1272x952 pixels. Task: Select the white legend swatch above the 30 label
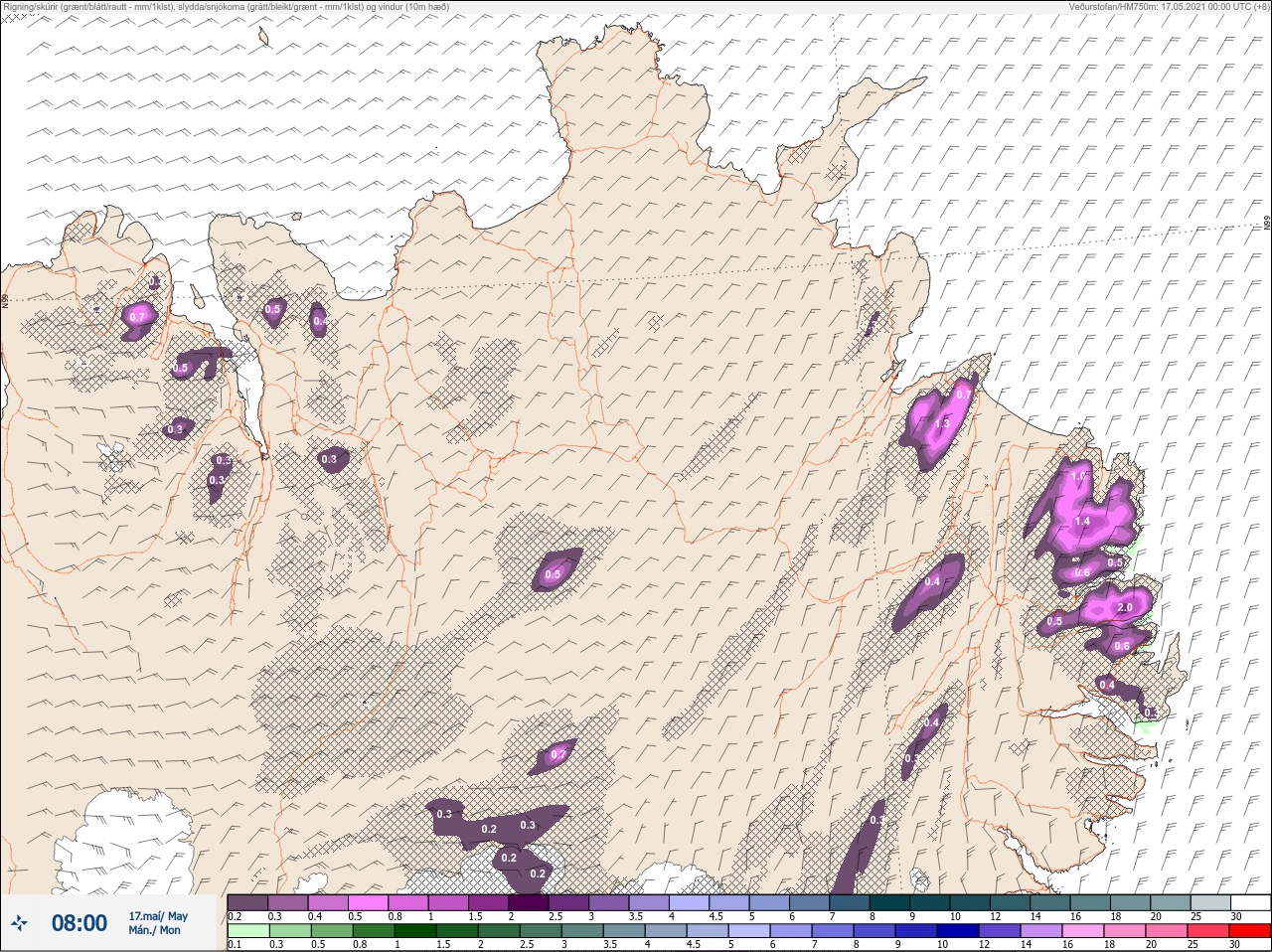[1250, 902]
